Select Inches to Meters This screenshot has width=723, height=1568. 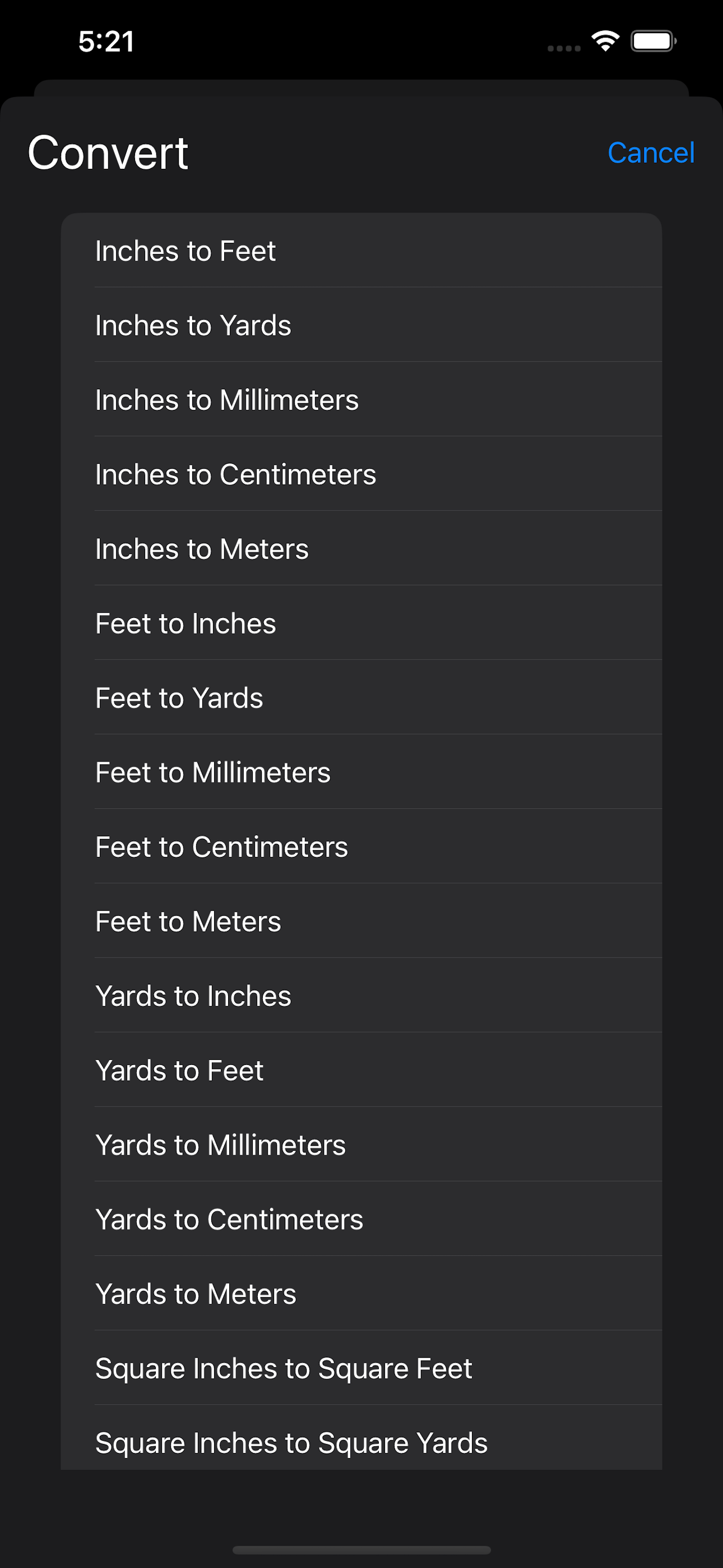tap(361, 548)
